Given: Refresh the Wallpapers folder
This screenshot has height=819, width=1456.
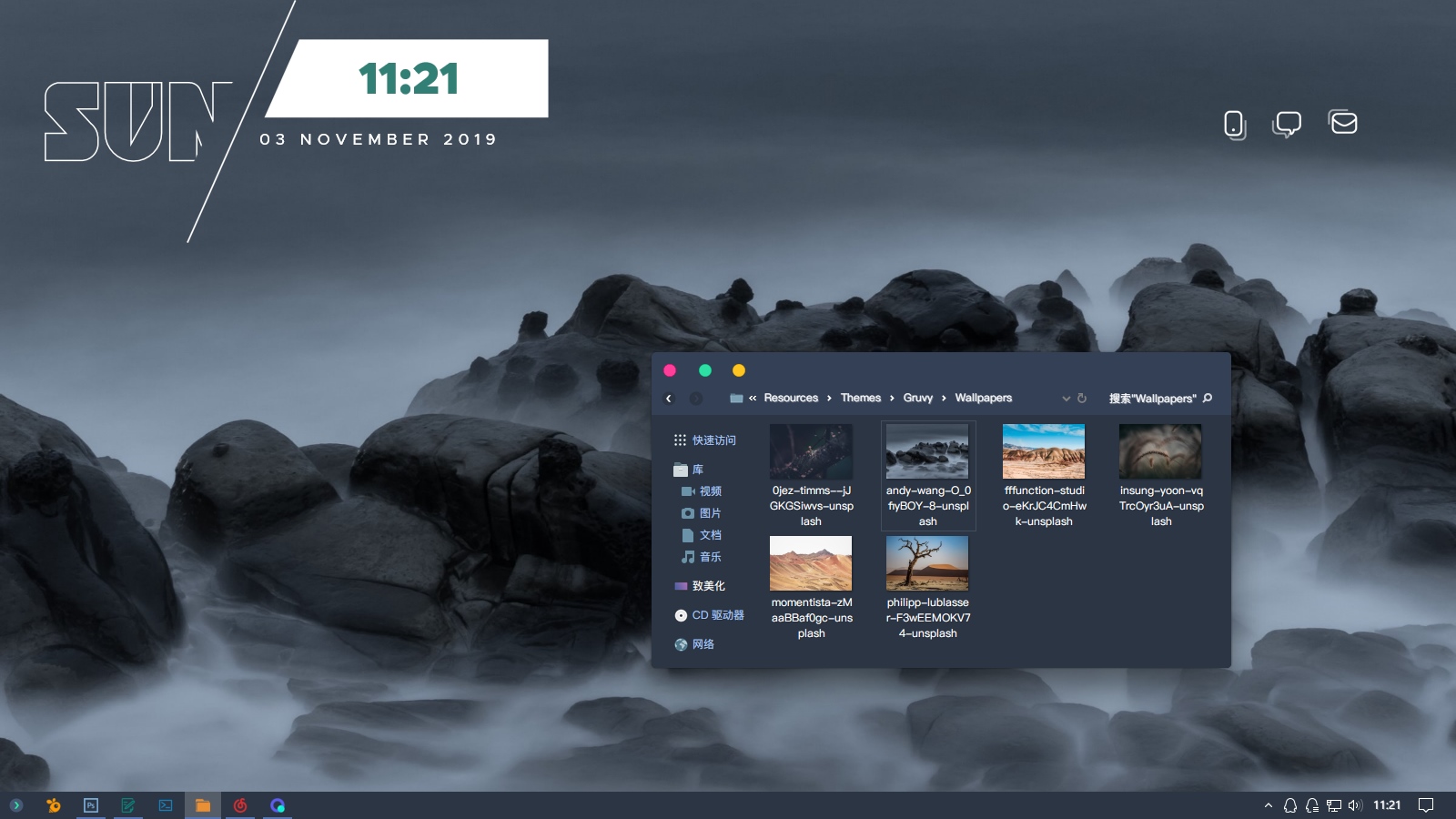Looking at the screenshot, I should (x=1082, y=399).
